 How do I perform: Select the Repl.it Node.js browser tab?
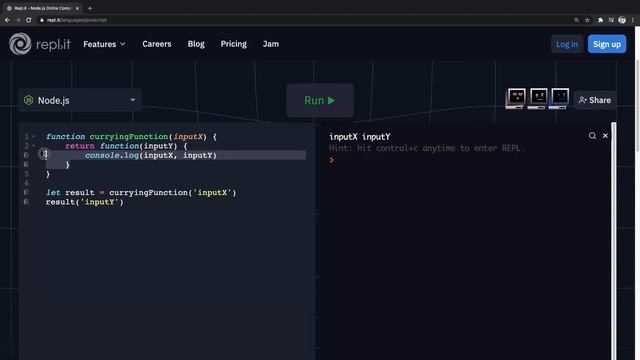pyautogui.click(x=42, y=8)
